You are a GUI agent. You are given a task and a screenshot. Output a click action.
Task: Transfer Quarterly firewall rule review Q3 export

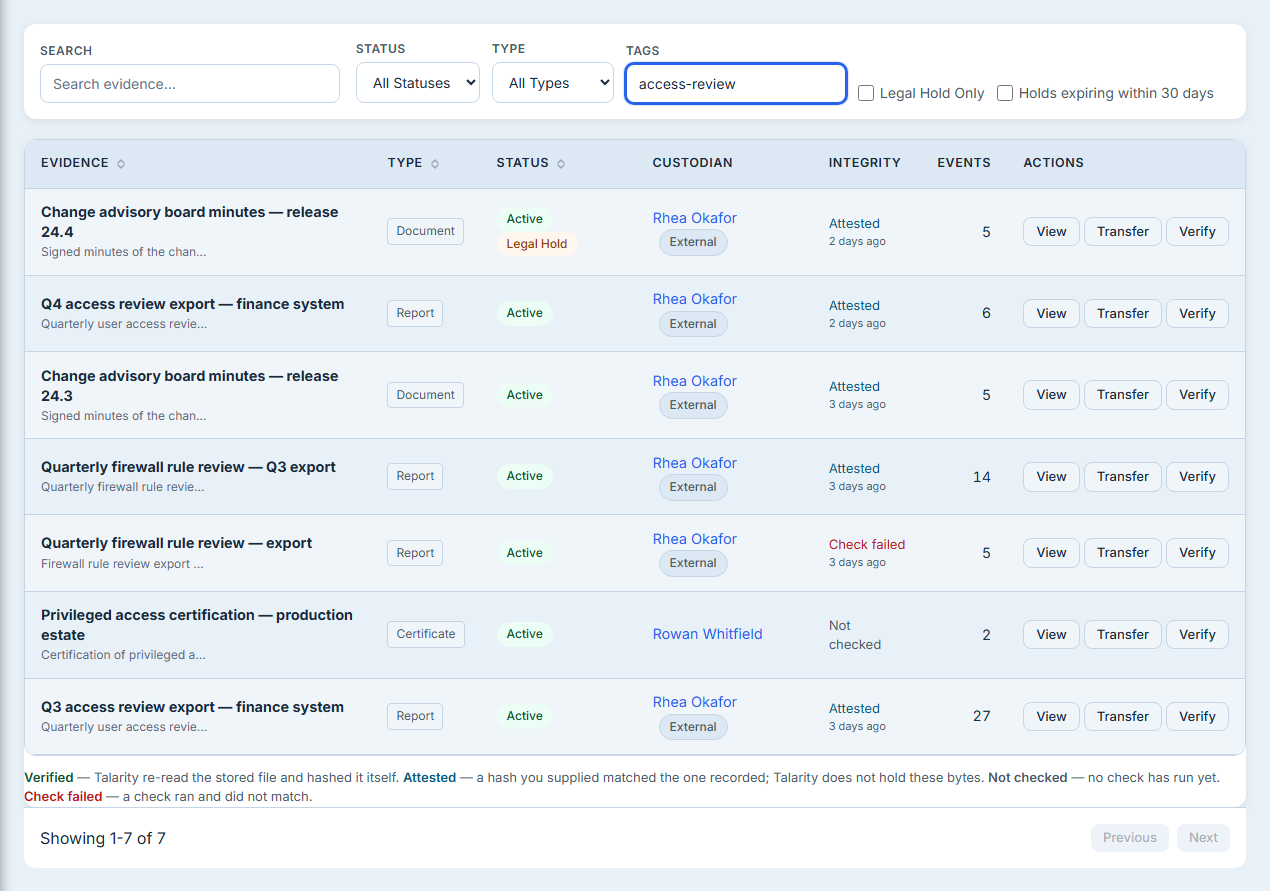1123,476
